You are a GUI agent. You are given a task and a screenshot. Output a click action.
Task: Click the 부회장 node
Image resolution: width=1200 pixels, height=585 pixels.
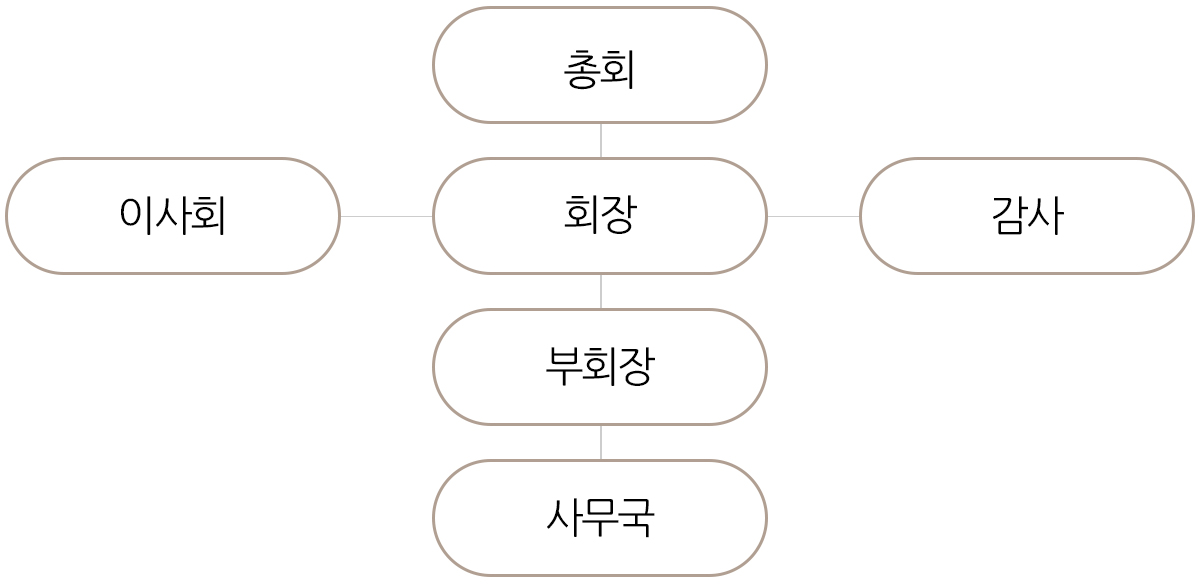600,367
